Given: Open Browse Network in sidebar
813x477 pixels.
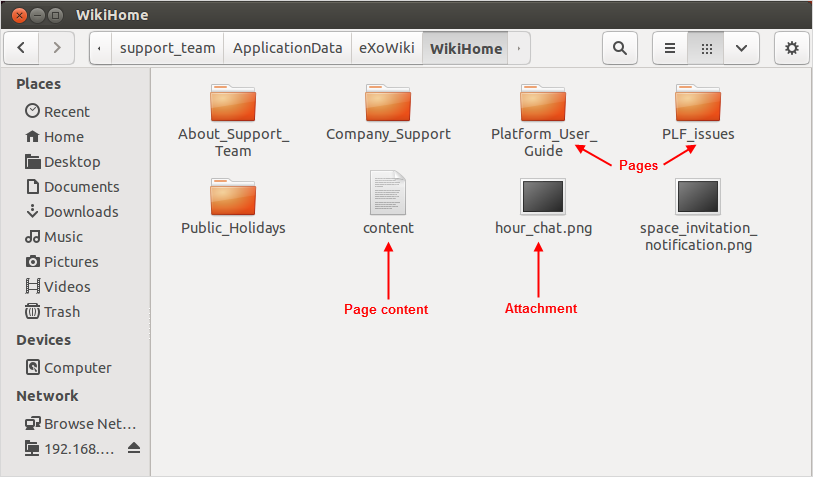Looking at the screenshot, I should (x=80, y=424).
